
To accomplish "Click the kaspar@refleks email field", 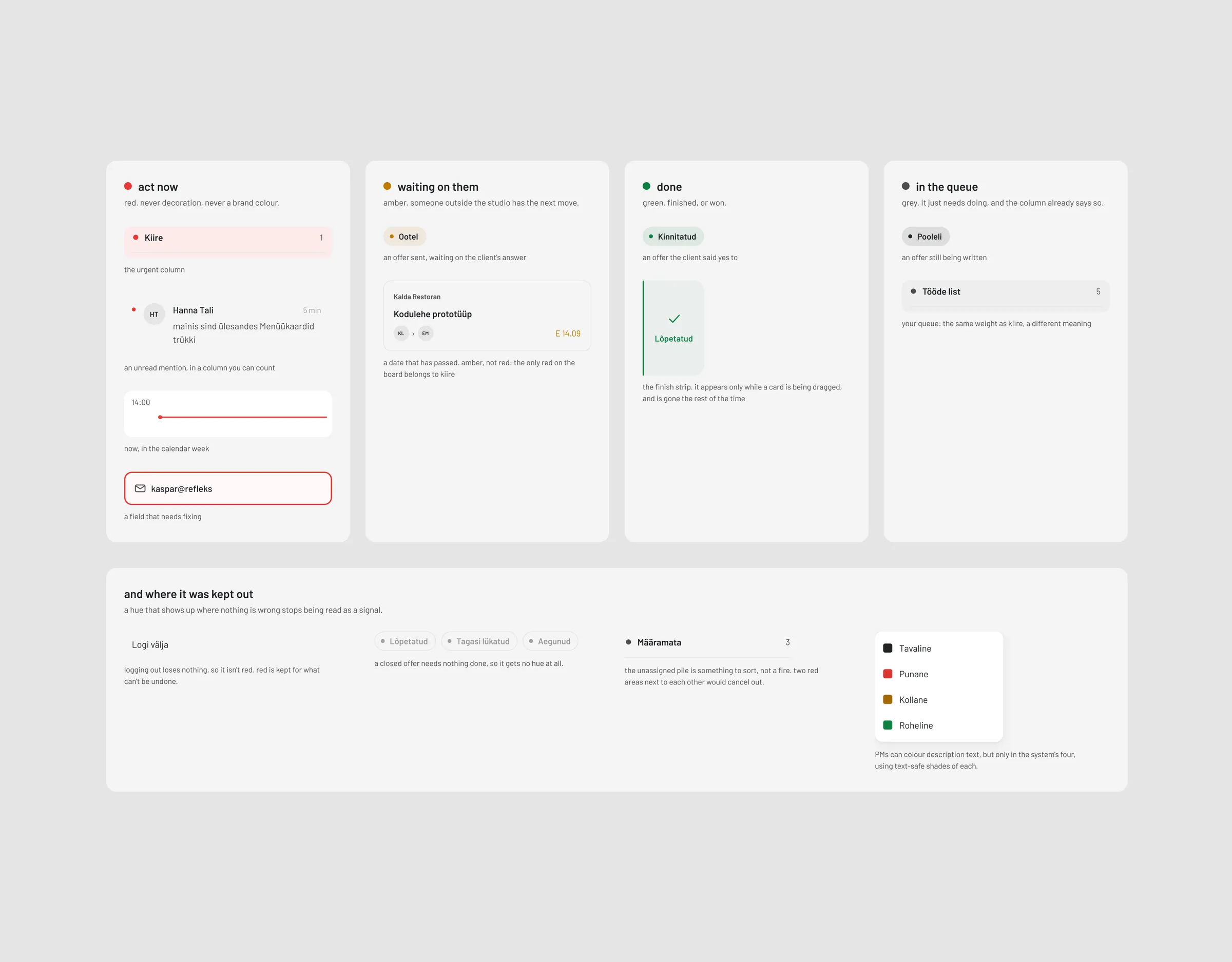I will click(x=228, y=488).
